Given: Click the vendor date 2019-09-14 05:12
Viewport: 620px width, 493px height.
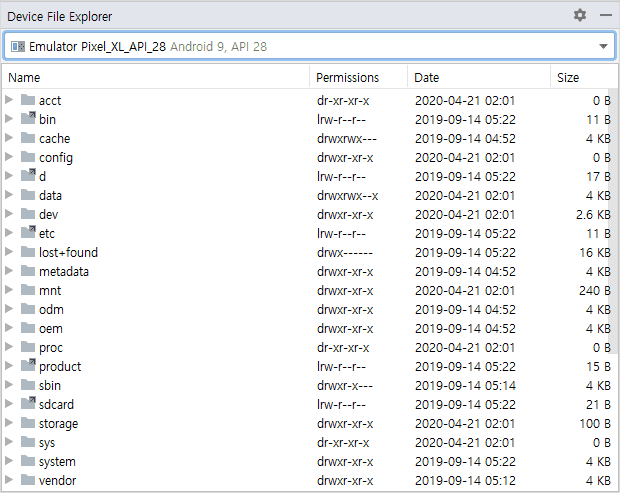Looking at the screenshot, I should coord(465,480).
